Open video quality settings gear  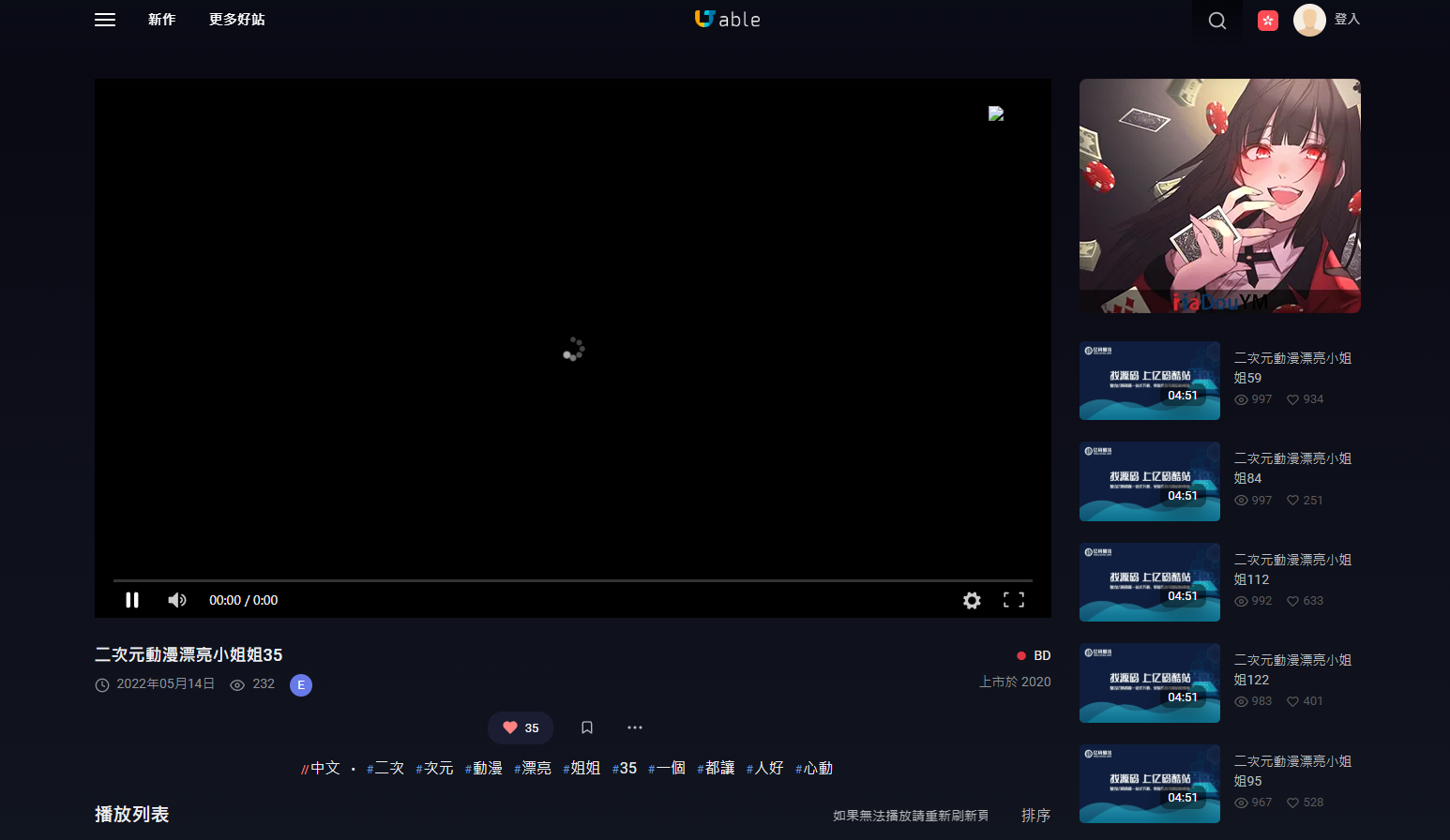pyautogui.click(x=972, y=600)
